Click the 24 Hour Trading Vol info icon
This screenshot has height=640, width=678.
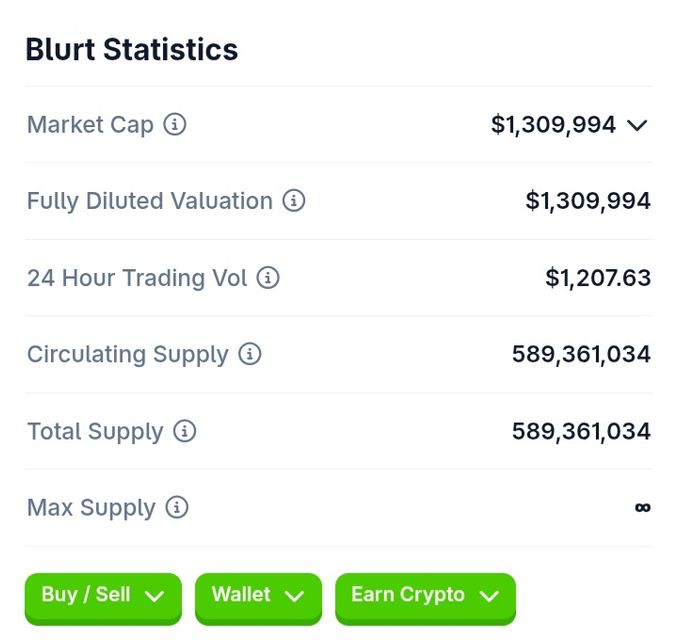coord(268,278)
